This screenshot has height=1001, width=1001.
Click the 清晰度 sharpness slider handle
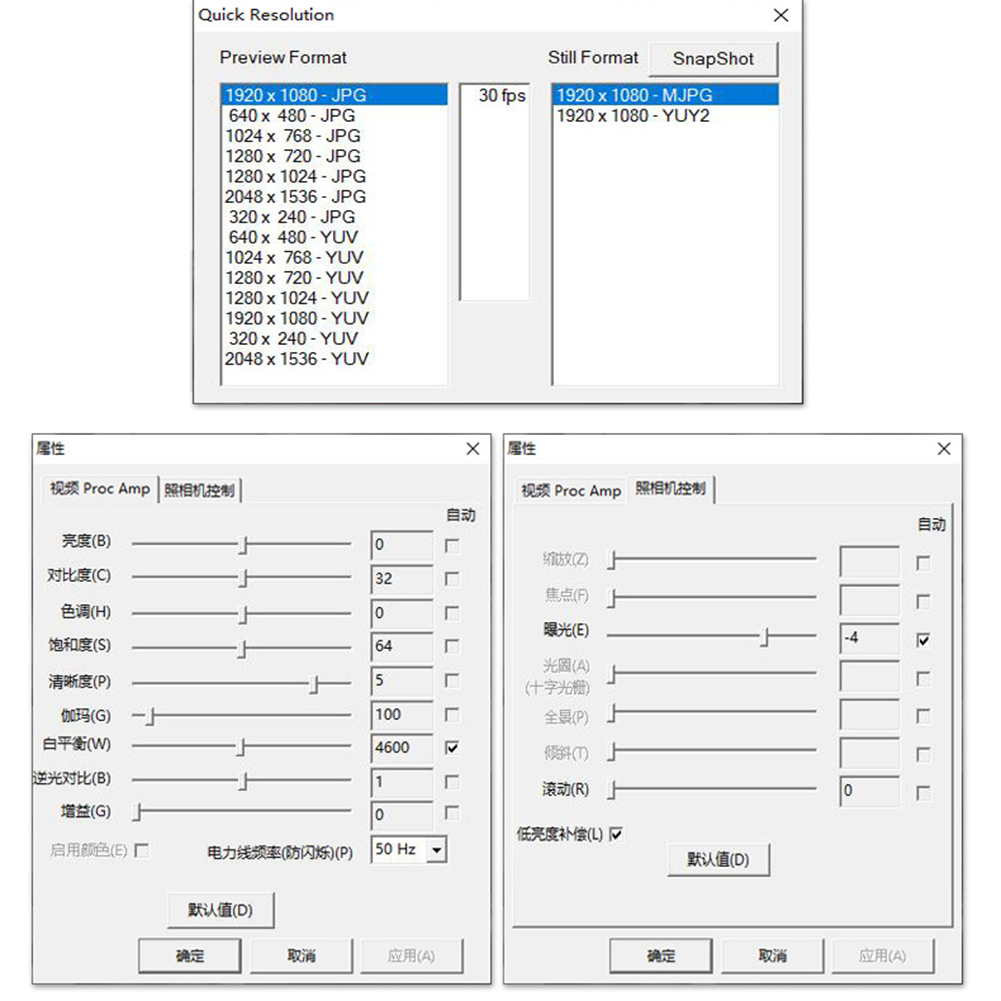coord(314,684)
